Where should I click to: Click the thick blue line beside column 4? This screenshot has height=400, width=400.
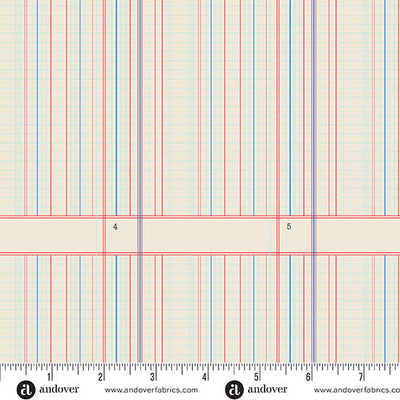[140, 181]
